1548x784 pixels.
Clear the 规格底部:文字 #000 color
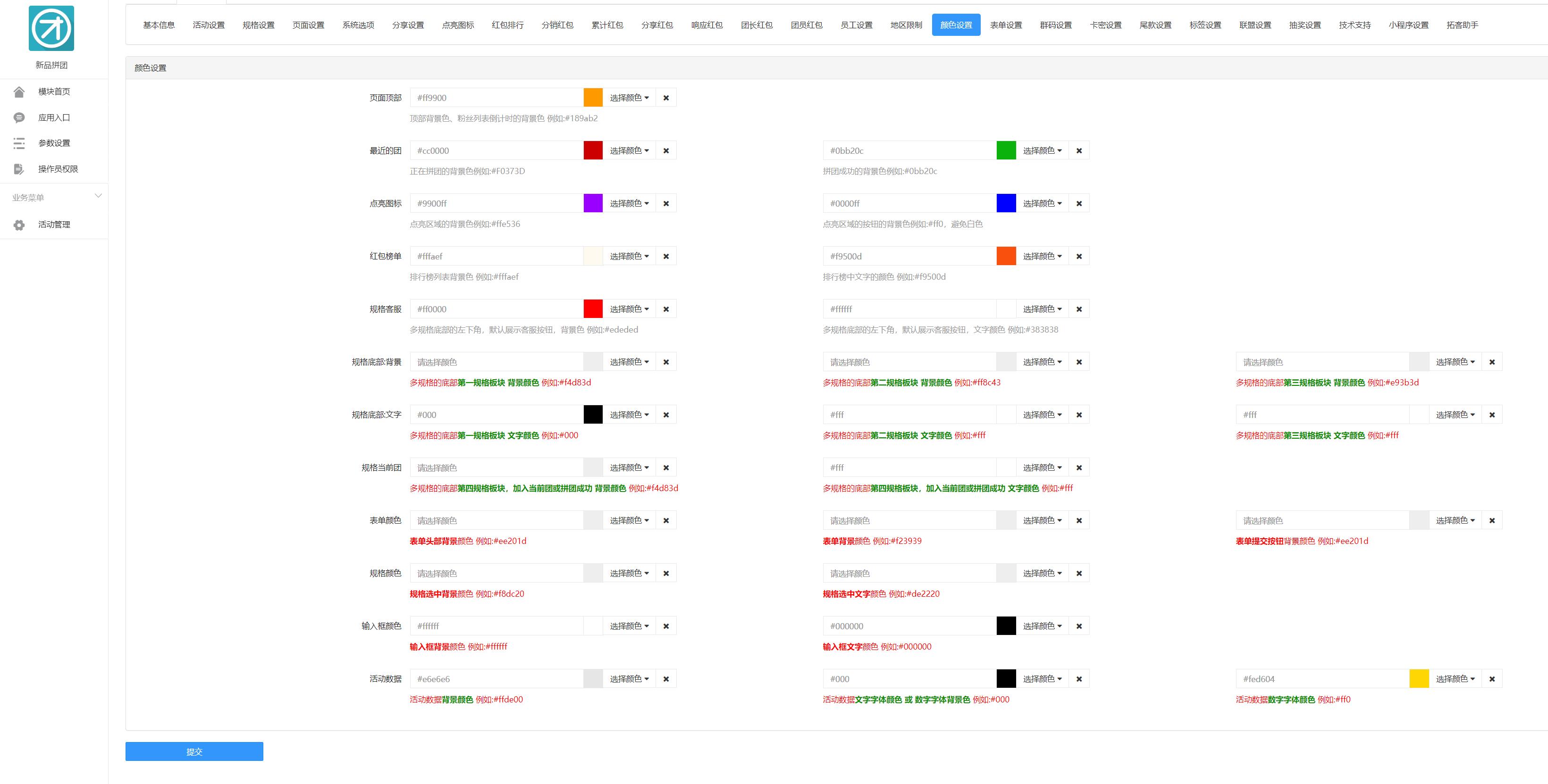click(666, 415)
